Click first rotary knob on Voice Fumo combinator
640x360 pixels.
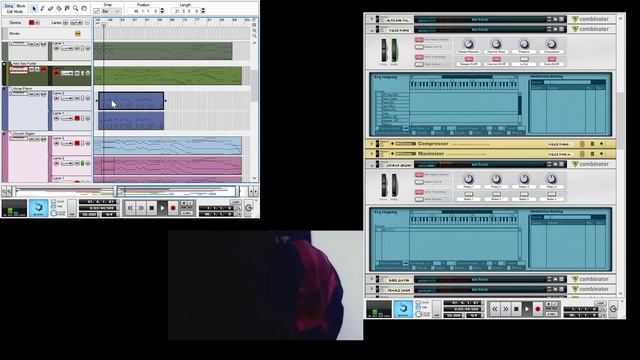click(468, 44)
